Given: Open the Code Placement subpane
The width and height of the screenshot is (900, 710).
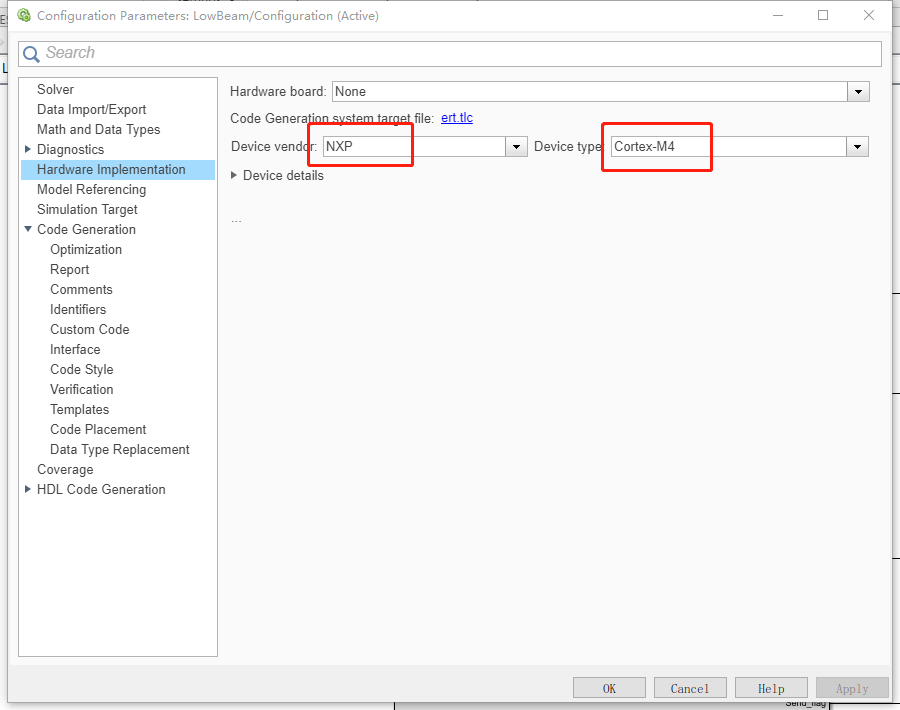Looking at the screenshot, I should 98,429.
